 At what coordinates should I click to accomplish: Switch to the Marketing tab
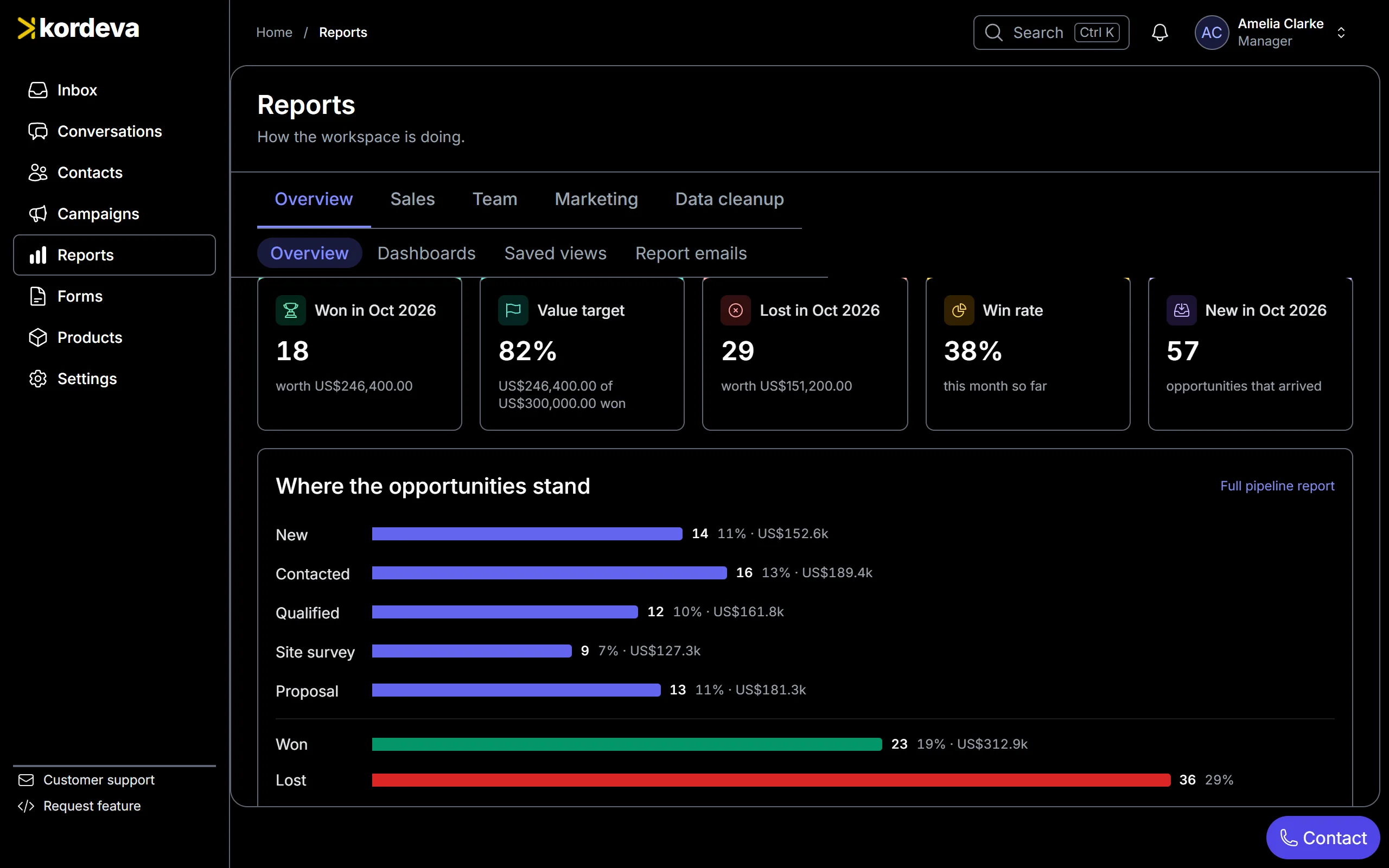pyautogui.click(x=596, y=199)
